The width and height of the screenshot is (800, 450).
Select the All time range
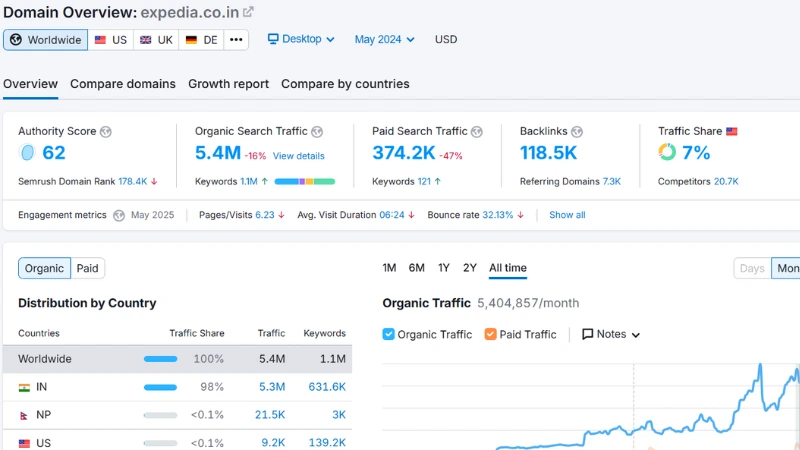click(508, 268)
